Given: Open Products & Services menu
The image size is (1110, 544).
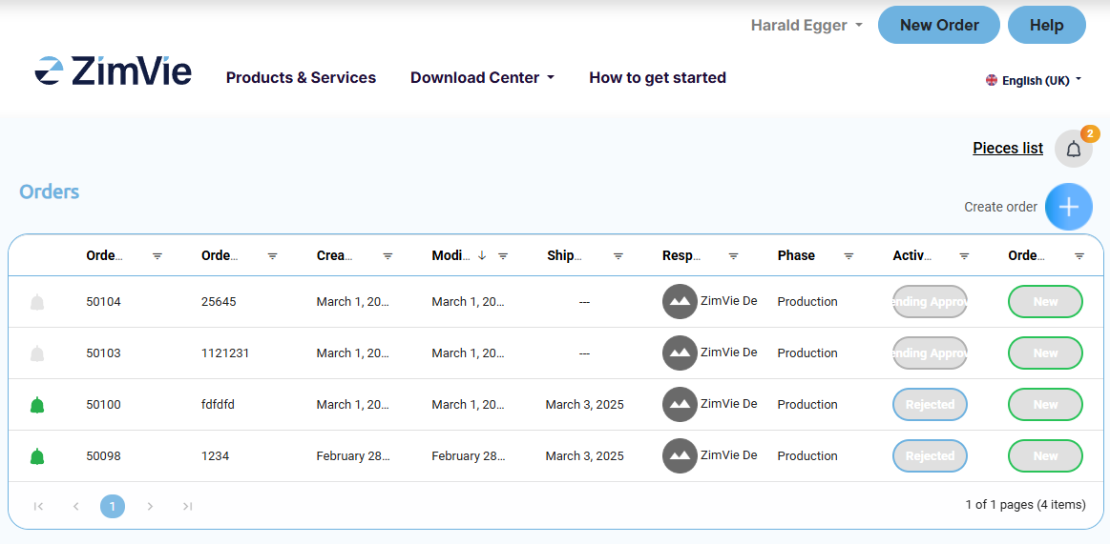Looking at the screenshot, I should pos(301,78).
